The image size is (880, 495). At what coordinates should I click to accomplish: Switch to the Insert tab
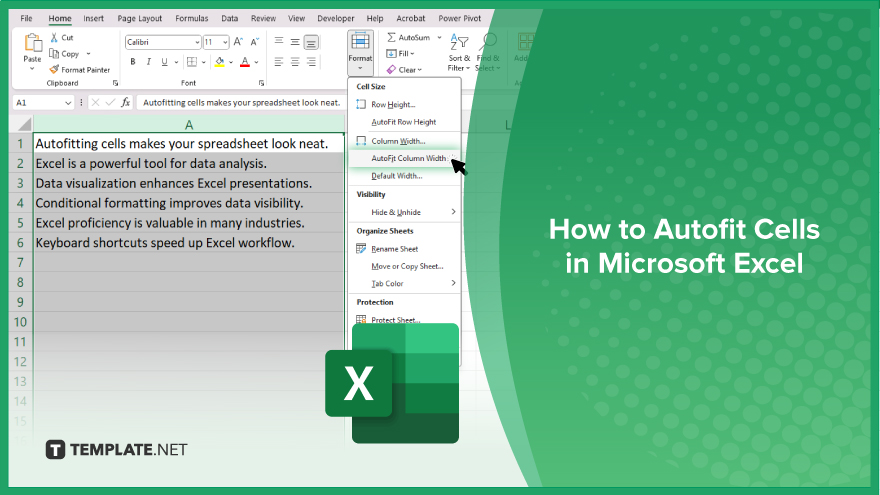[x=93, y=18]
